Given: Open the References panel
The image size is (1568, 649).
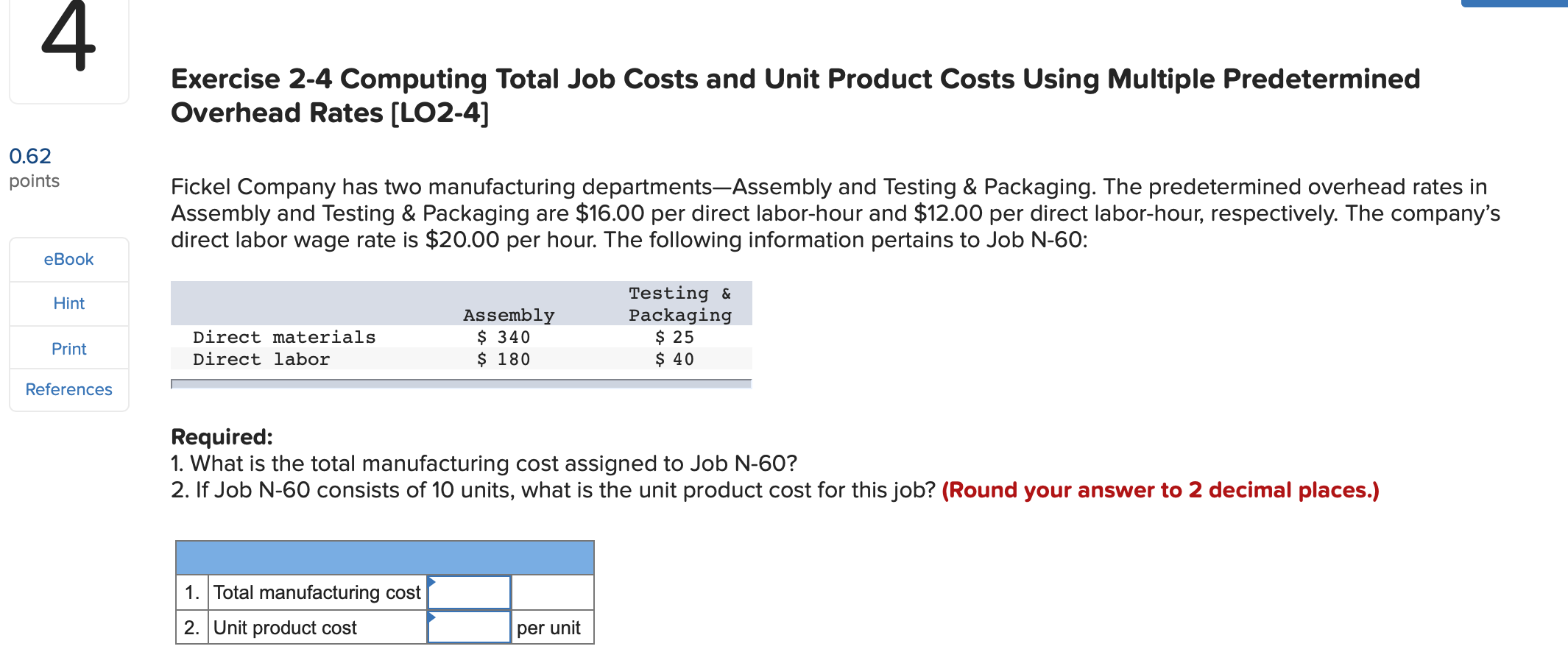Looking at the screenshot, I should pos(68,389).
